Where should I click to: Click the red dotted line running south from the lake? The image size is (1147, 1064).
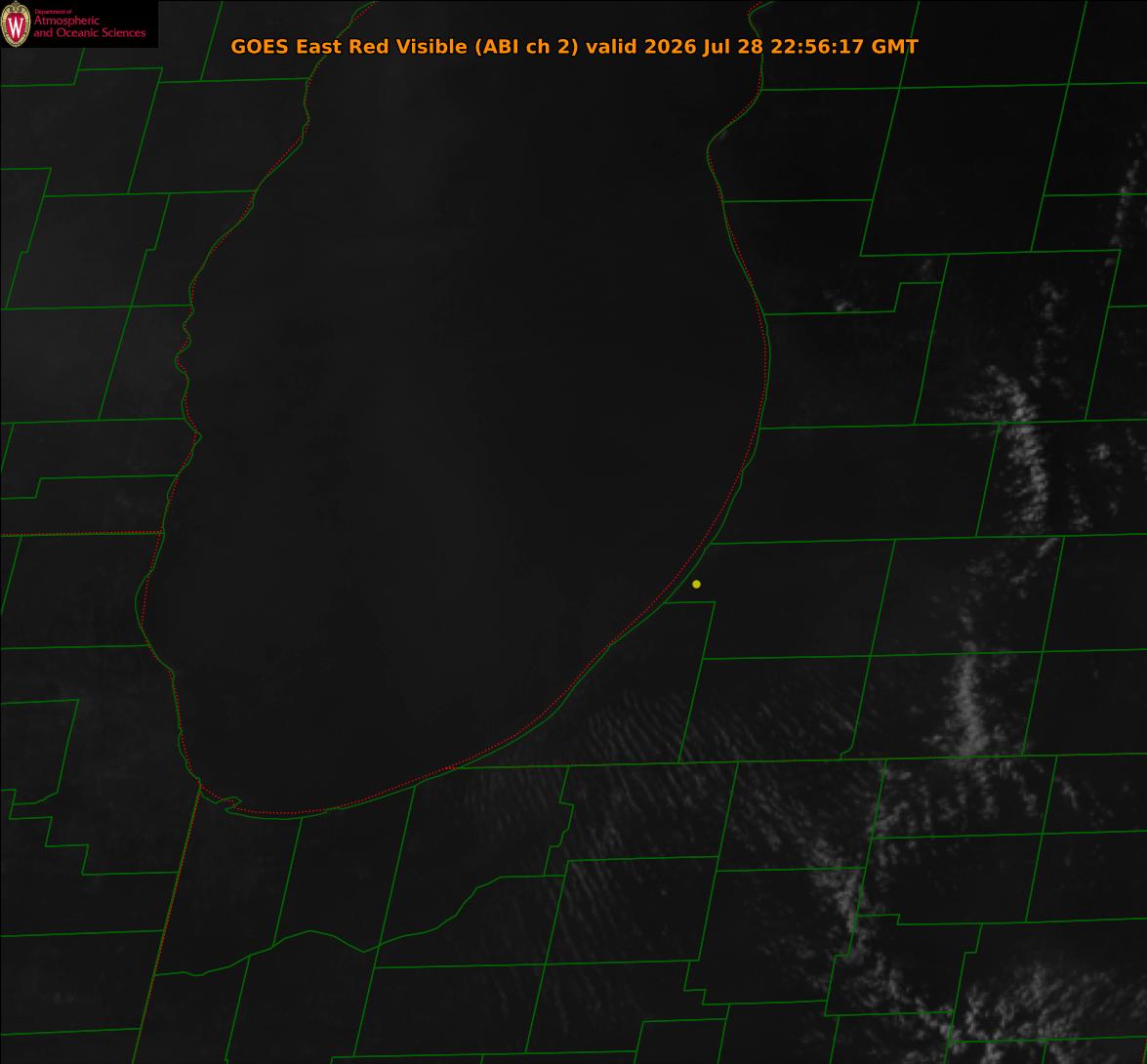(167, 921)
